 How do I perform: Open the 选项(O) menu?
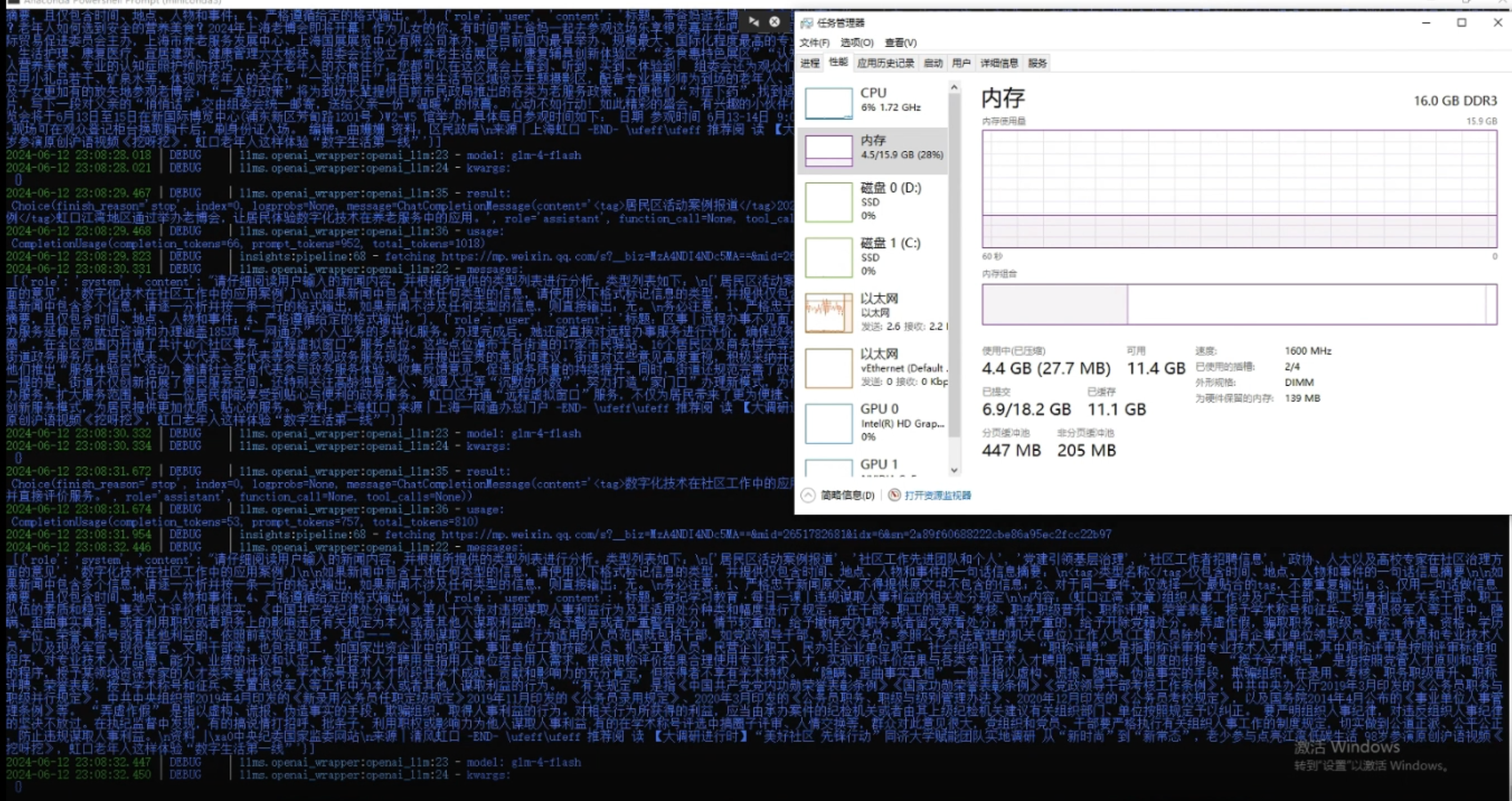click(x=856, y=43)
